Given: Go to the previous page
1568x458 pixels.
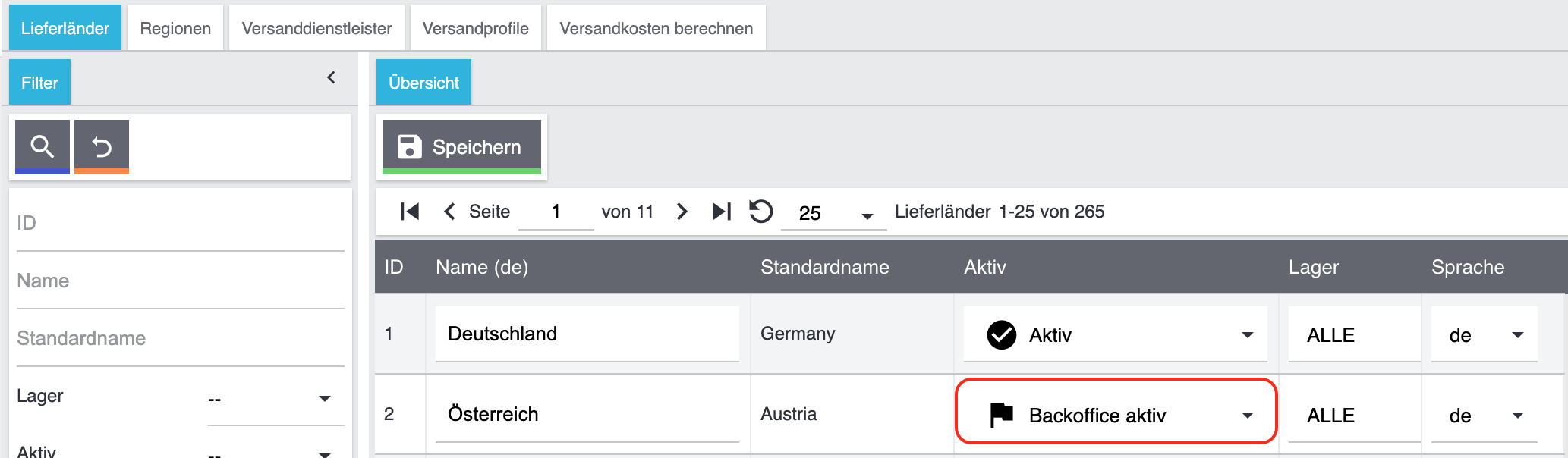Looking at the screenshot, I should coord(449,212).
